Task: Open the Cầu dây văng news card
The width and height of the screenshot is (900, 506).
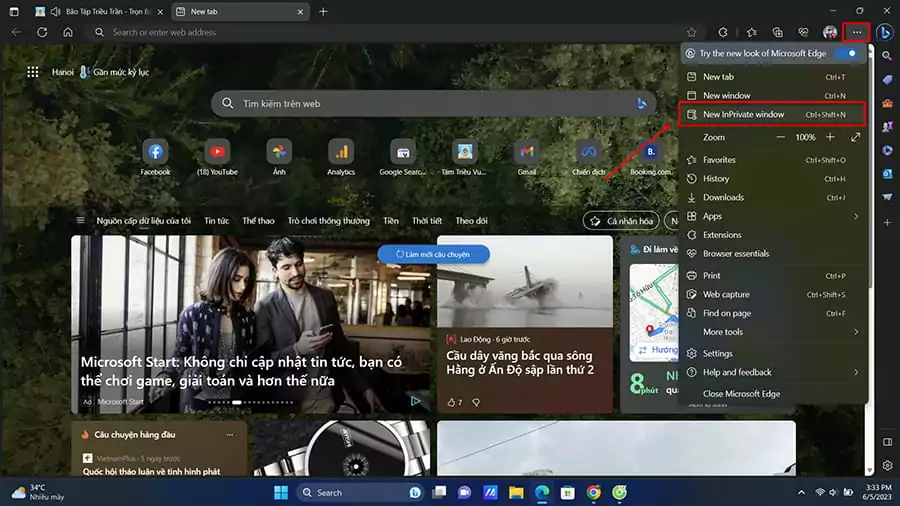Action: click(525, 324)
